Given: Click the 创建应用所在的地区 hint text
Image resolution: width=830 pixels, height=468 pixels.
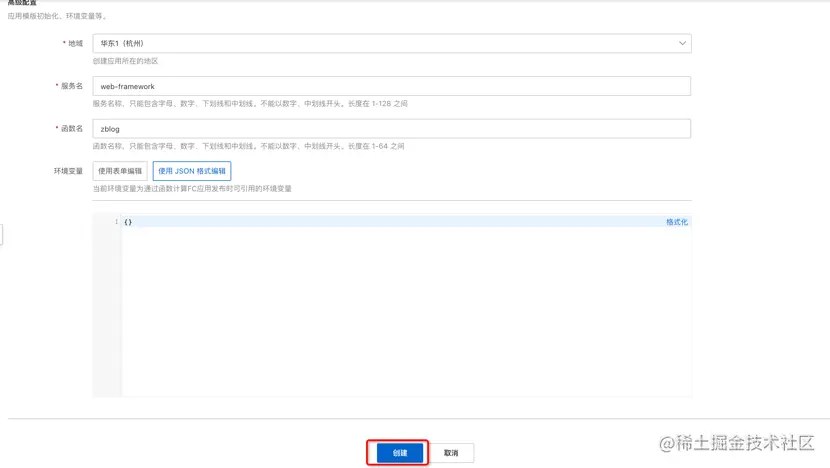Looking at the screenshot, I should [125, 61].
